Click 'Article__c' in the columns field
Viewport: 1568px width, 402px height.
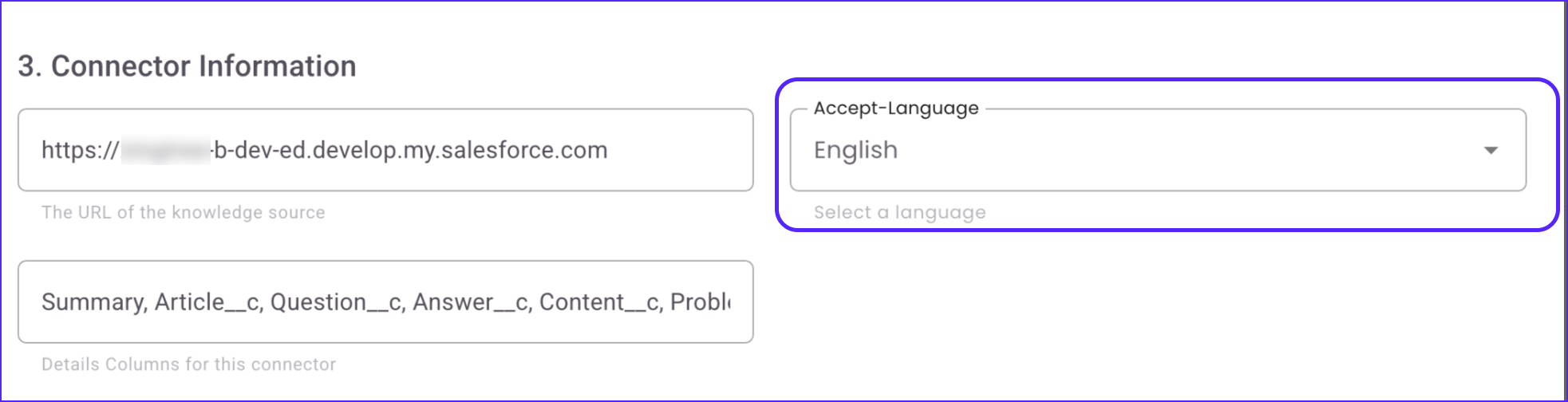(x=207, y=302)
